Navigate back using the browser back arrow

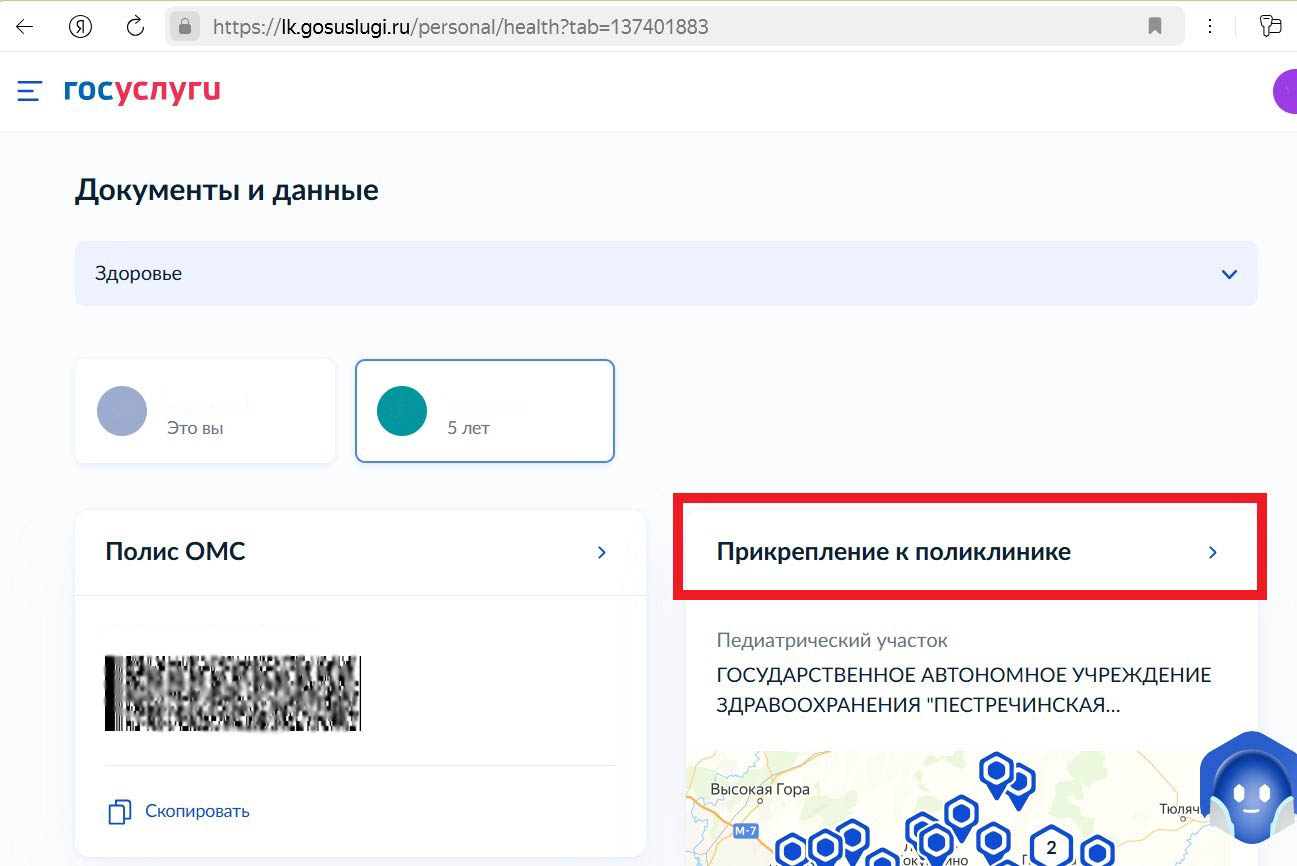point(24,26)
